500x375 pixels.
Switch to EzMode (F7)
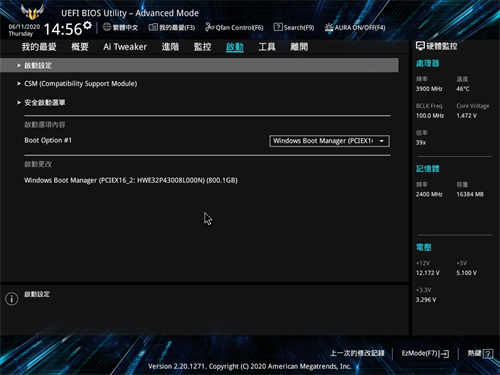click(425, 353)
